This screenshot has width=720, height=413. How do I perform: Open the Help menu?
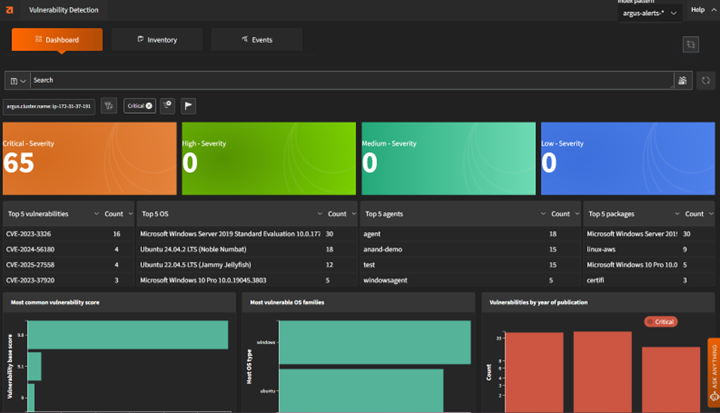point(698,10)
